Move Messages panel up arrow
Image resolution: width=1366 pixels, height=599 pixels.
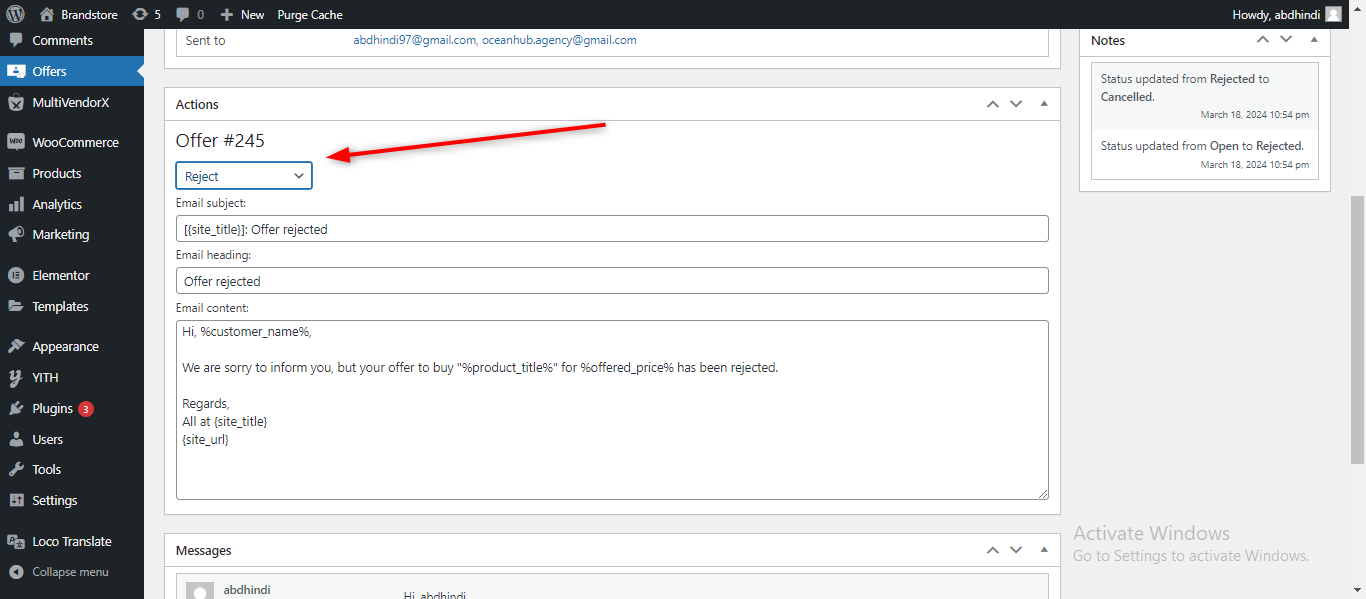[992, 550]
